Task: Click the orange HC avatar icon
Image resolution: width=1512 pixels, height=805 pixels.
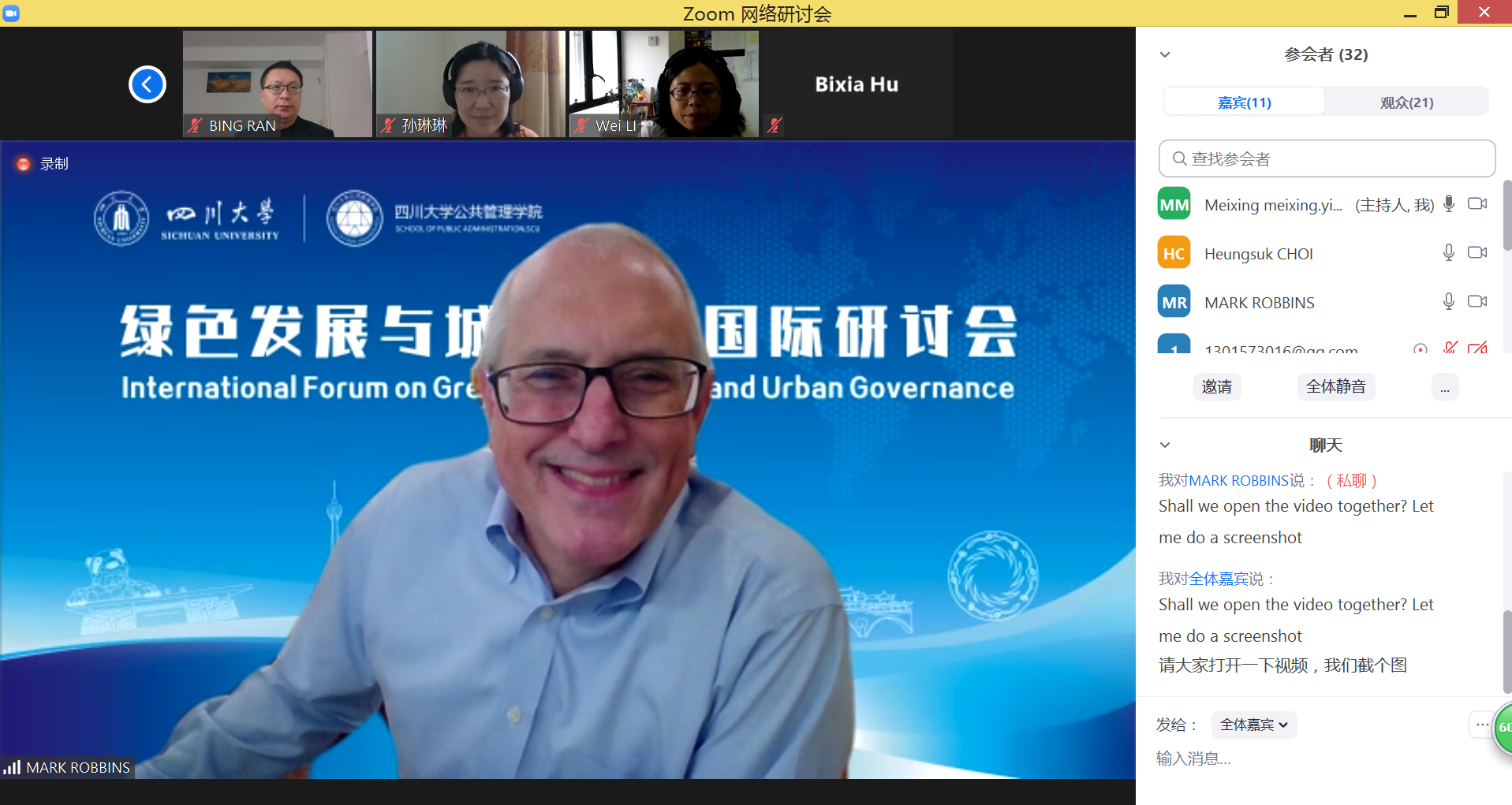Action: pyautogui.click(x=1174, y=253)
